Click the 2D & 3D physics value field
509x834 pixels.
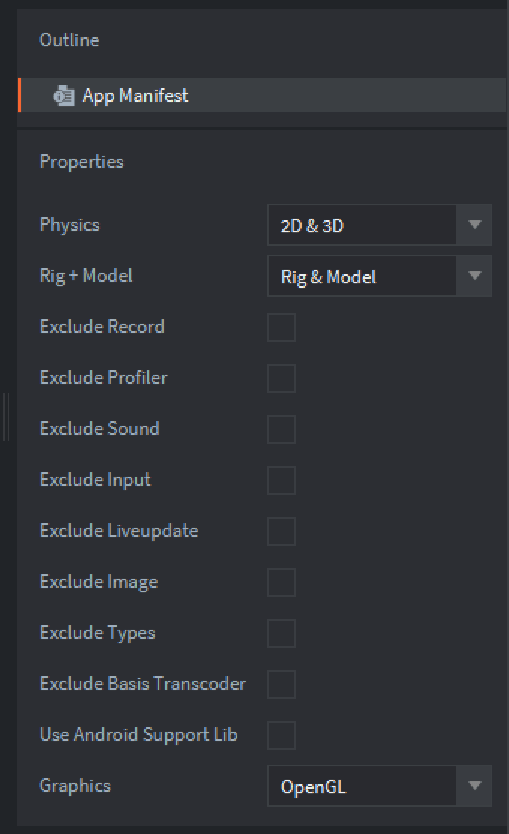(x=362, y=225)
